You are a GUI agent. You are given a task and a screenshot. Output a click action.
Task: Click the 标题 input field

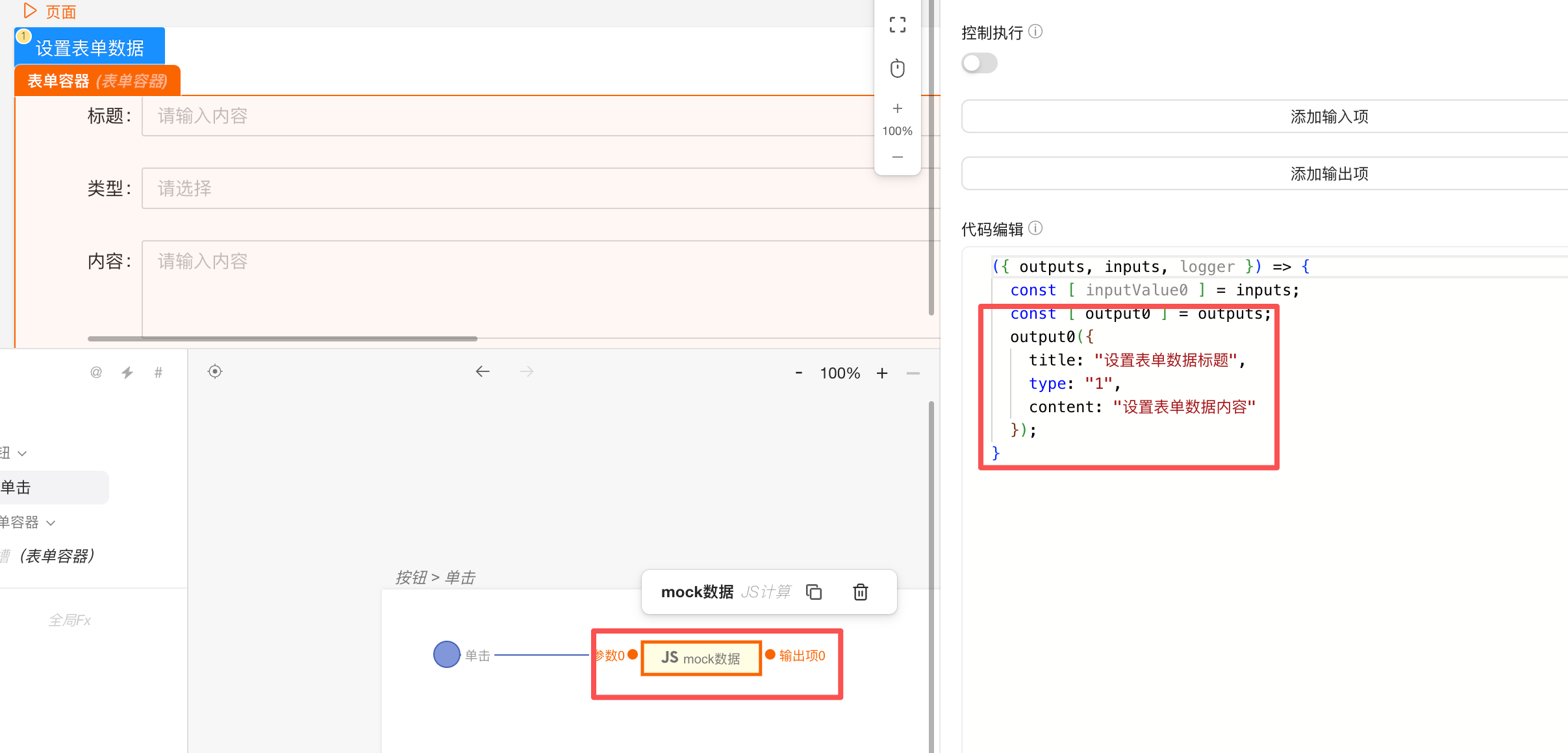[x=507, y=116]
